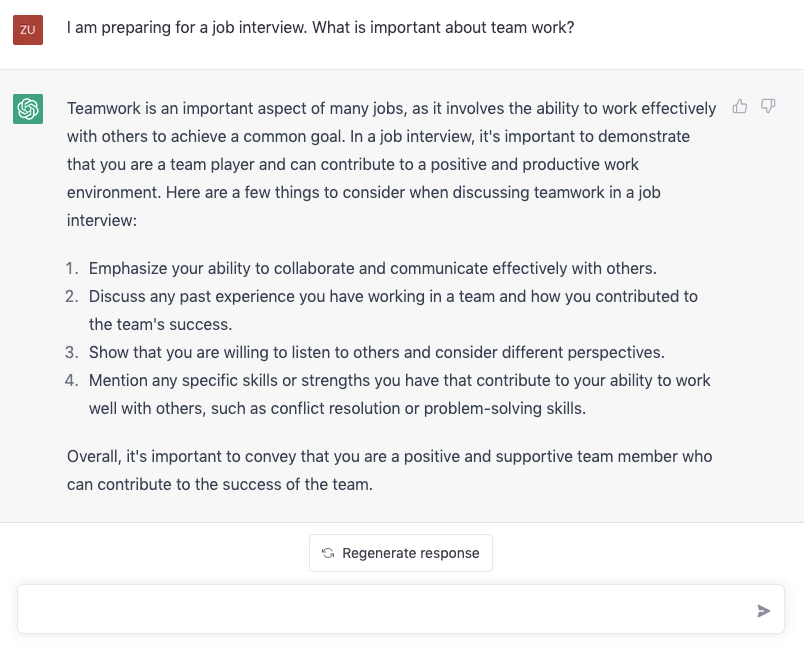Image resolution: width=804 pixels, height=645 pixels.
Task: Click the green ChatGPT logo avatar
Action: 28,109
